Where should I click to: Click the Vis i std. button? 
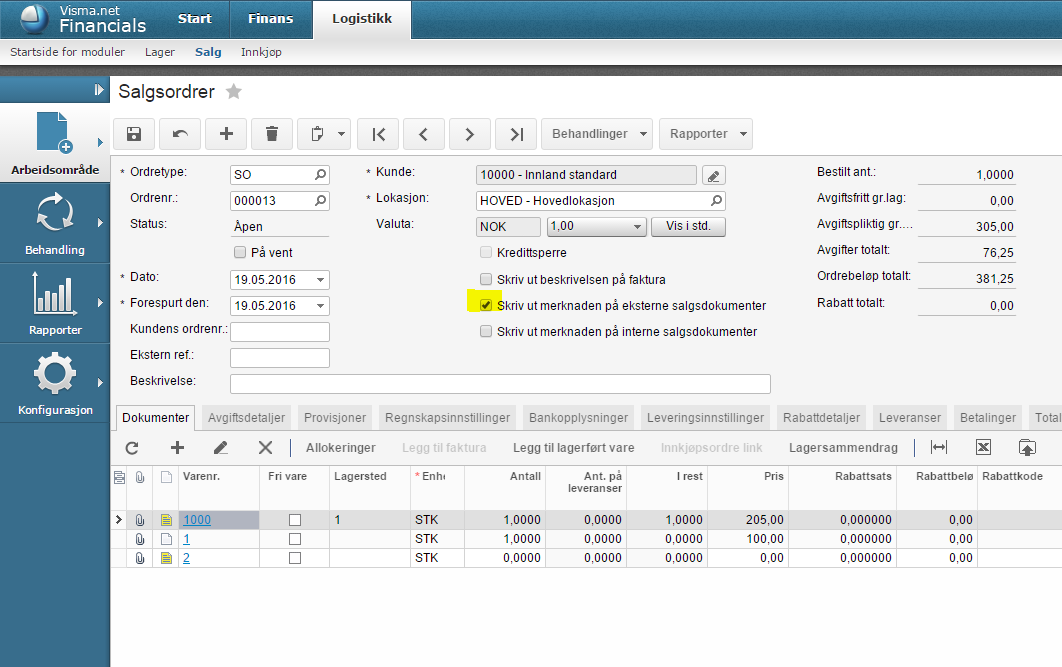coord(688,227)
